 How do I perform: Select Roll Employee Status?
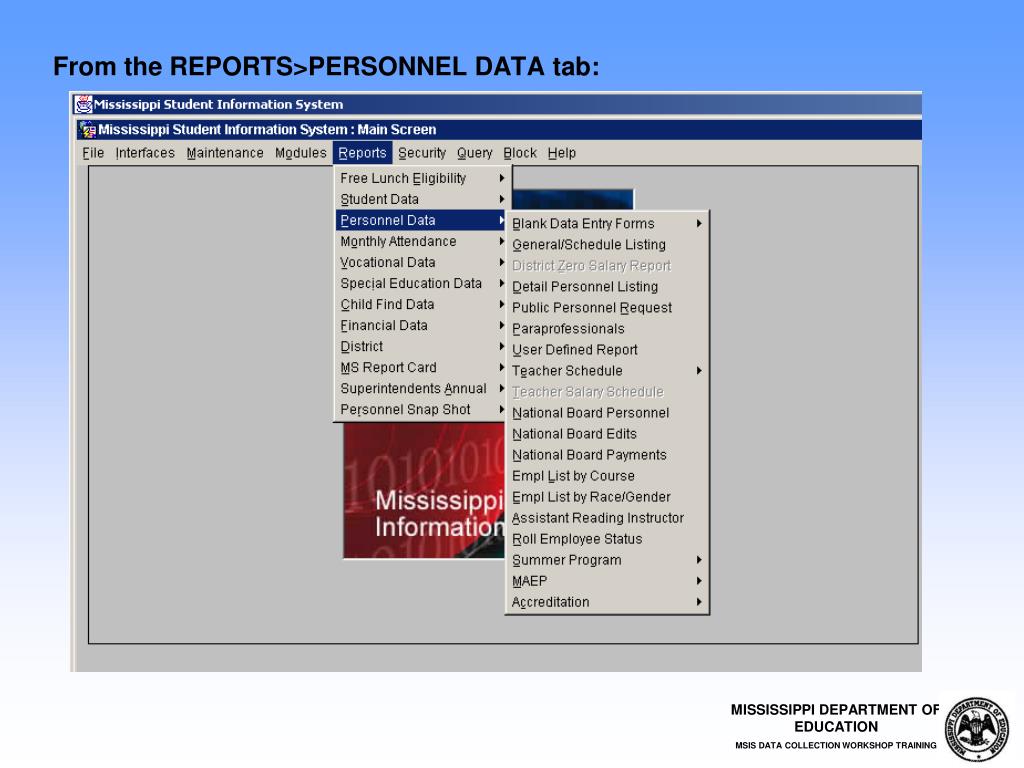pyautogui.click(x=607, y=539)
